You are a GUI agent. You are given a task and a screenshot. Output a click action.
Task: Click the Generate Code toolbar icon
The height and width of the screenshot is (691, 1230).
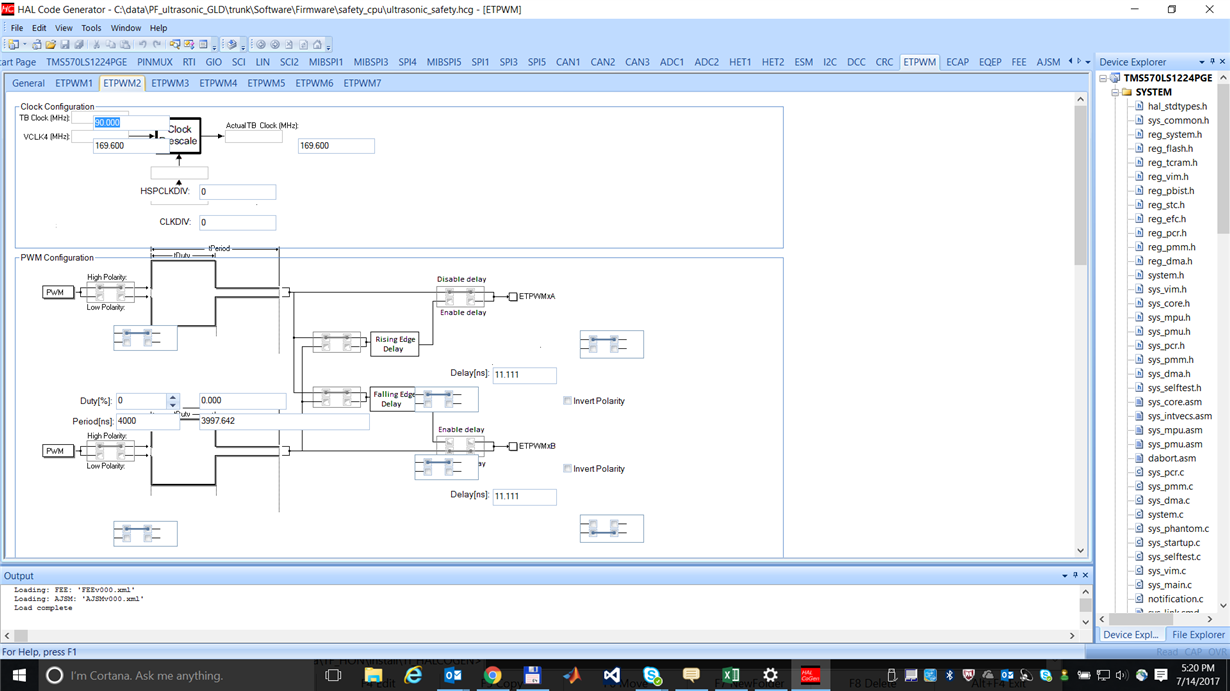pos(231,44)
